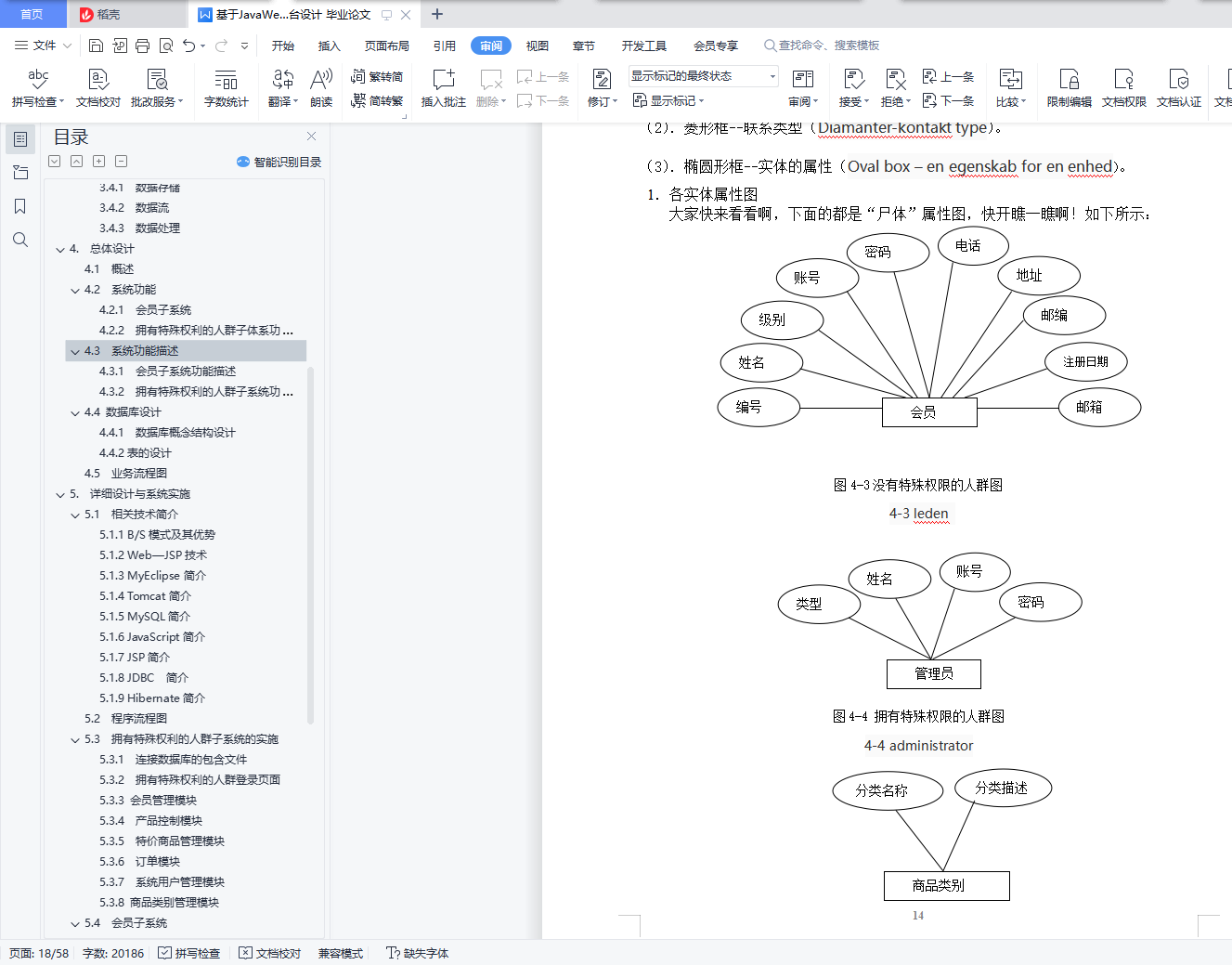Collapse the 5.4 会员子系统 outline node
The image size is (1232, 965).
[75, 923]
